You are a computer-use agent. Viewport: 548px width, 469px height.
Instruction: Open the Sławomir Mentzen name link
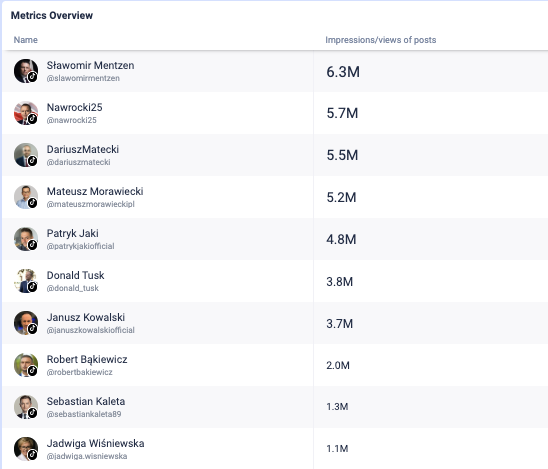pyautogui.click(x=91, y=65)
